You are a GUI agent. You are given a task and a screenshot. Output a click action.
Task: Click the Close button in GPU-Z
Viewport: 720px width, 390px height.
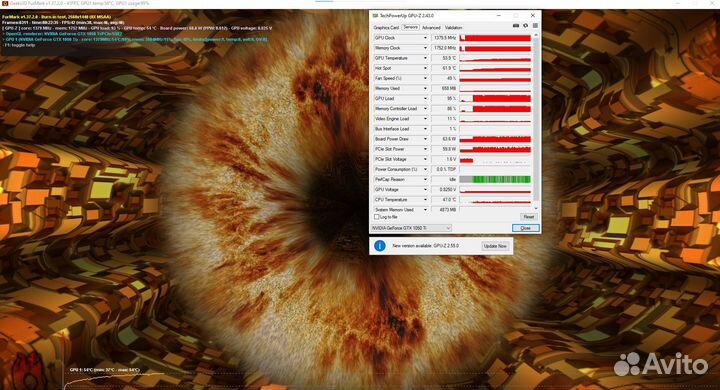point(525,228)
